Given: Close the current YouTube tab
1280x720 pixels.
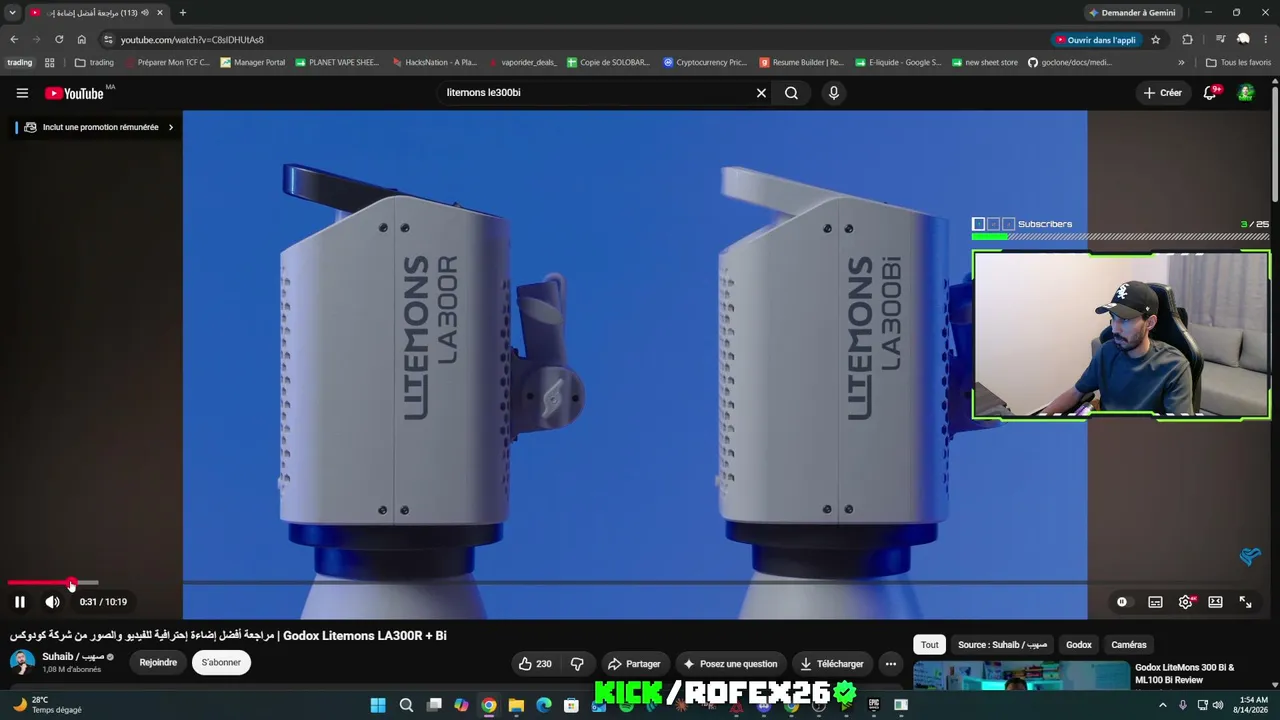Looking at the screenshot, I should [x=159, y=13].
